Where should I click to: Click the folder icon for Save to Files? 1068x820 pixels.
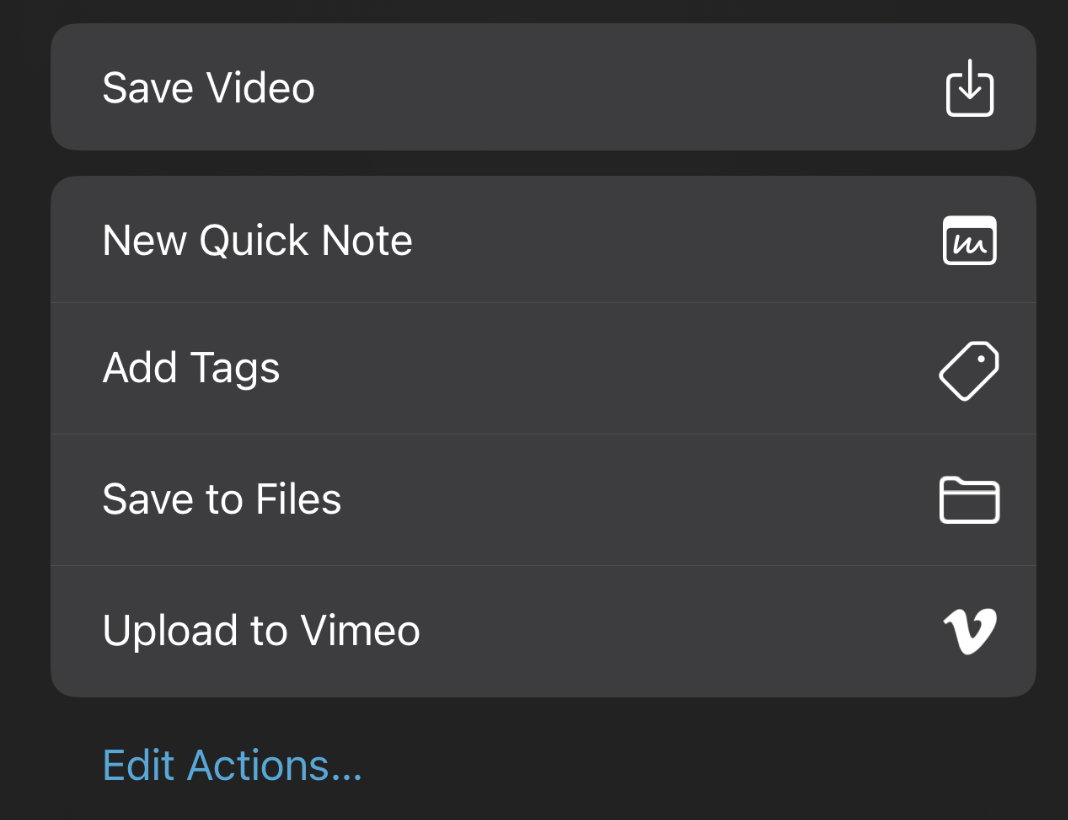pyautogui.click(x=969, y=501)
